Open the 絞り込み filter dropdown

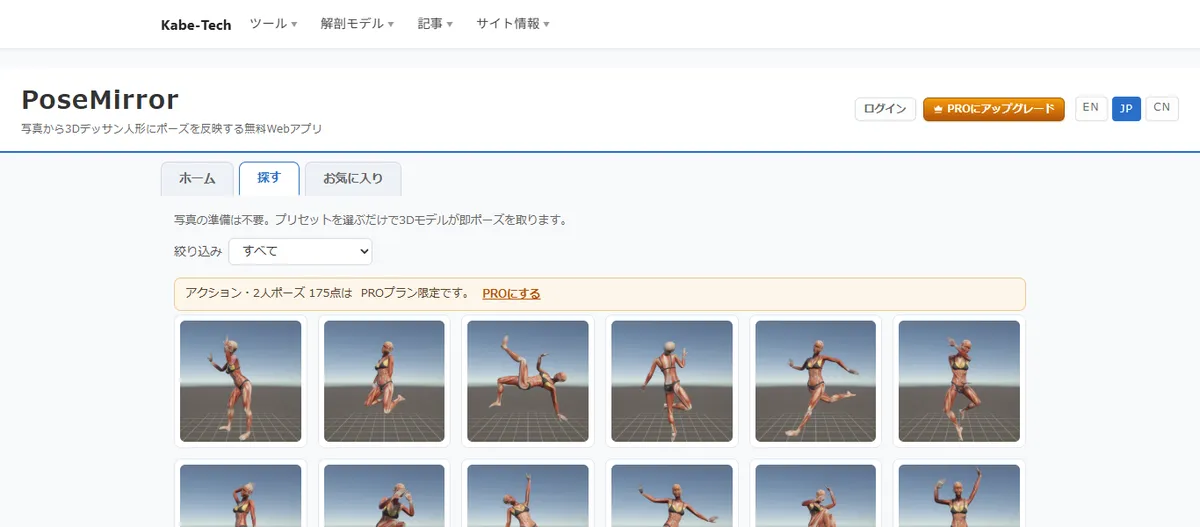(x=300, y=251)
